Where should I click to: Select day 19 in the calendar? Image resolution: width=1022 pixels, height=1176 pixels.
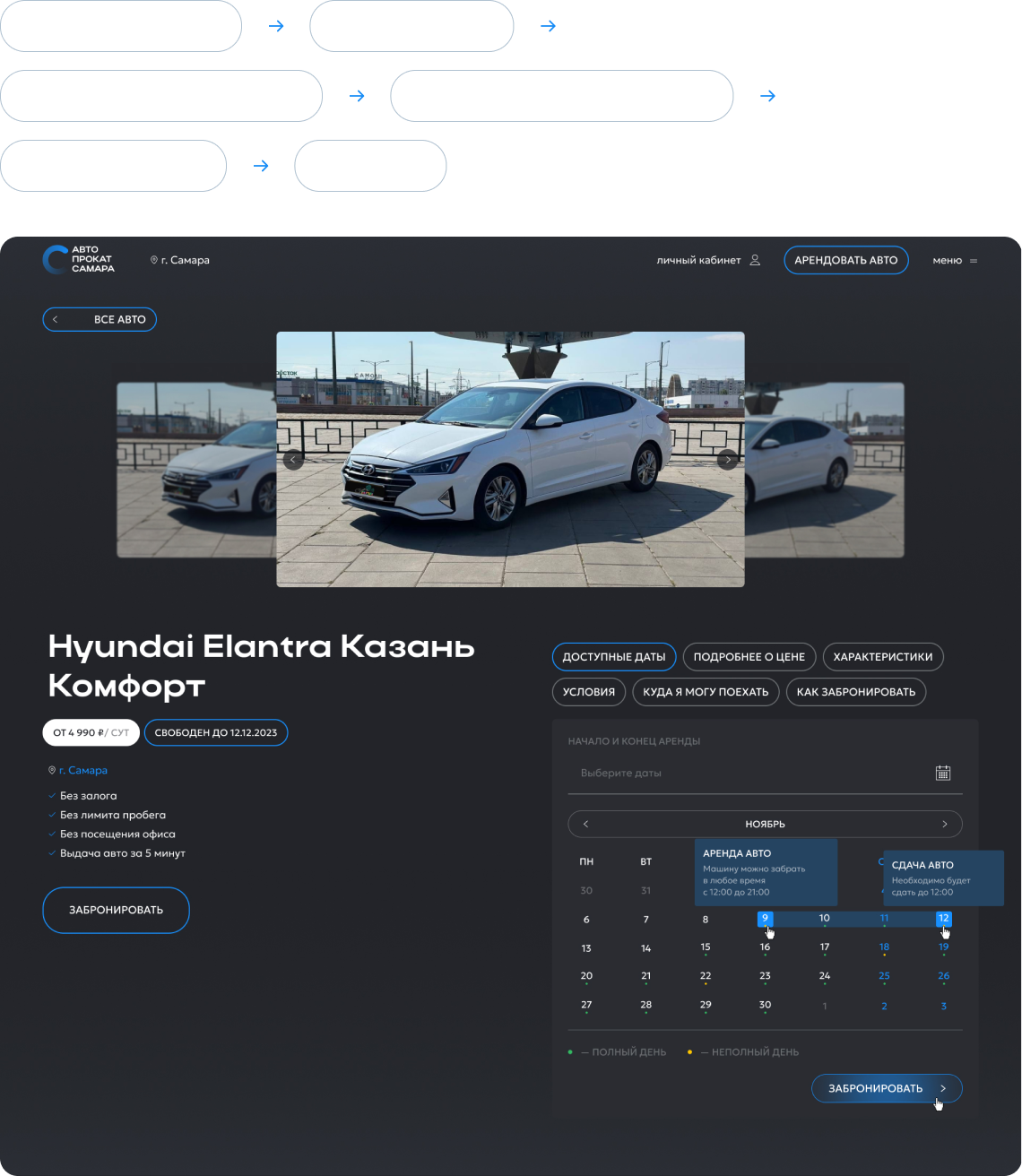pos(943,947)
